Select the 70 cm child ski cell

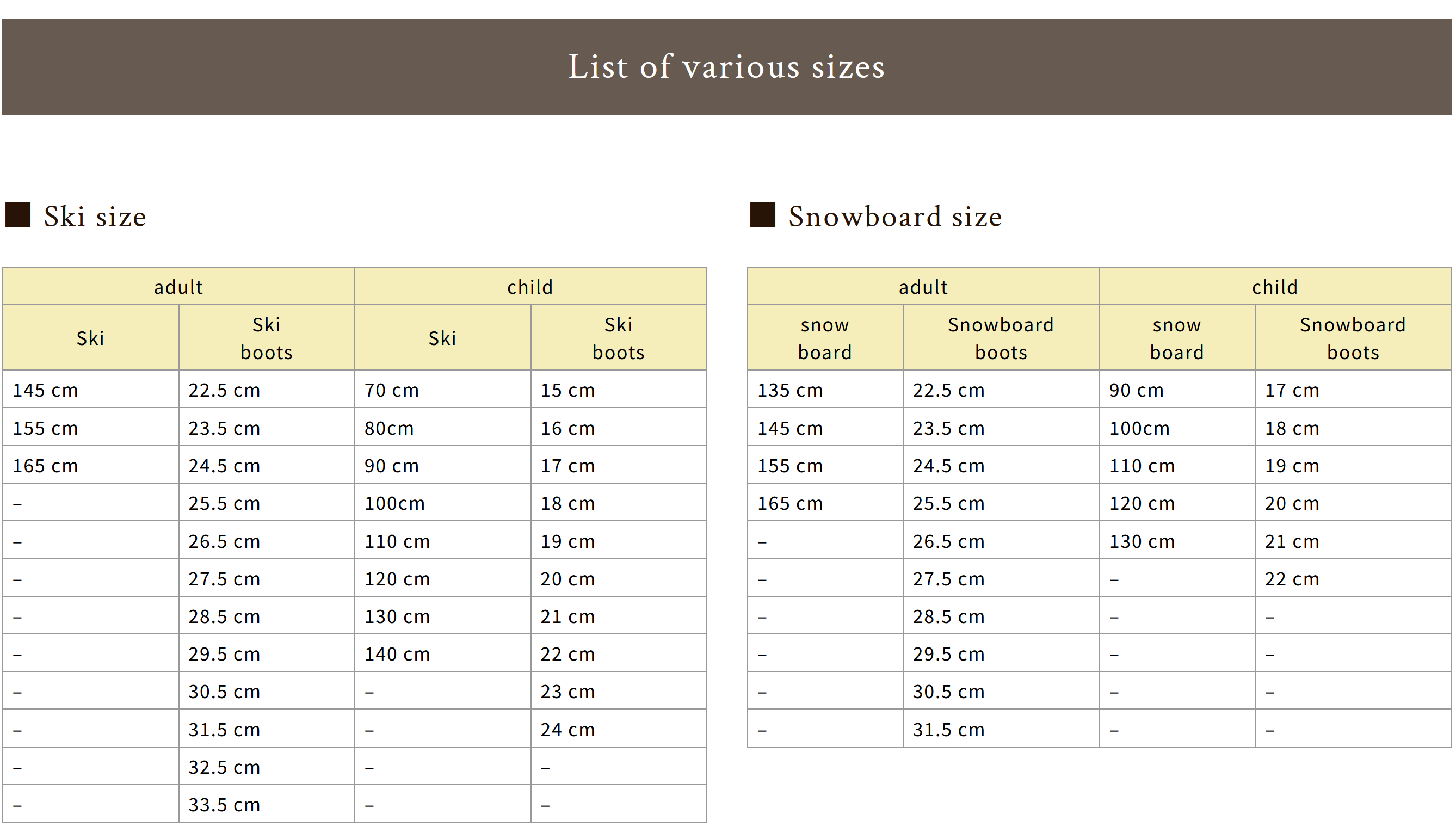(391, 390)
